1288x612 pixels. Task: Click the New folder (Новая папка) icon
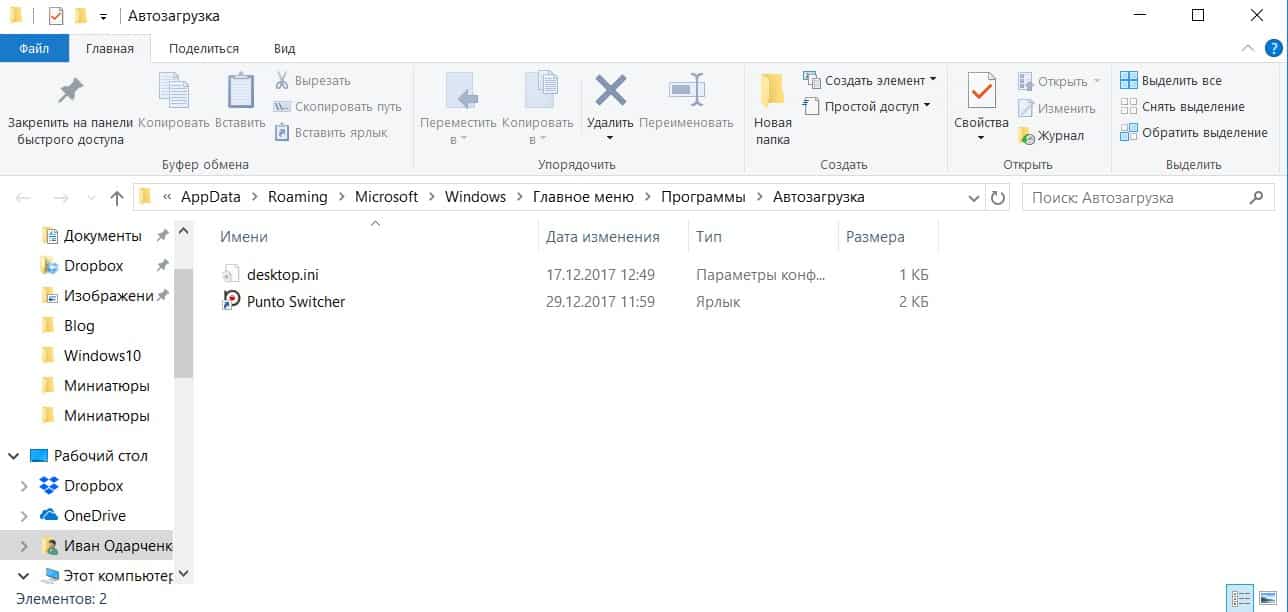(772, 91)
